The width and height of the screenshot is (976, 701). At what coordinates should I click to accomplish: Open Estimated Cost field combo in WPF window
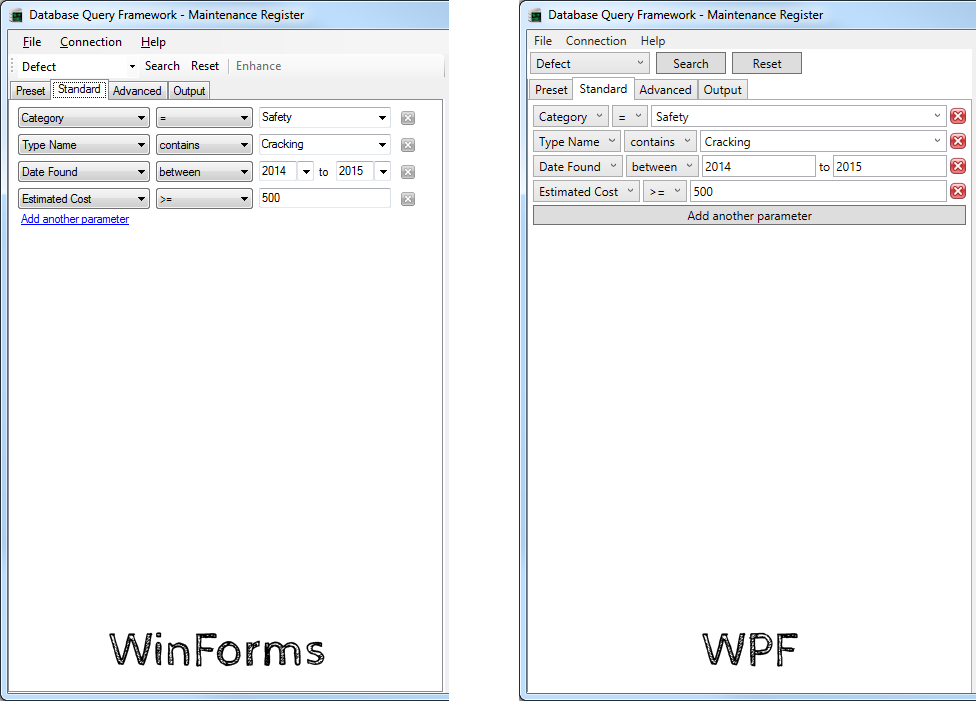(x=586, y=191)
